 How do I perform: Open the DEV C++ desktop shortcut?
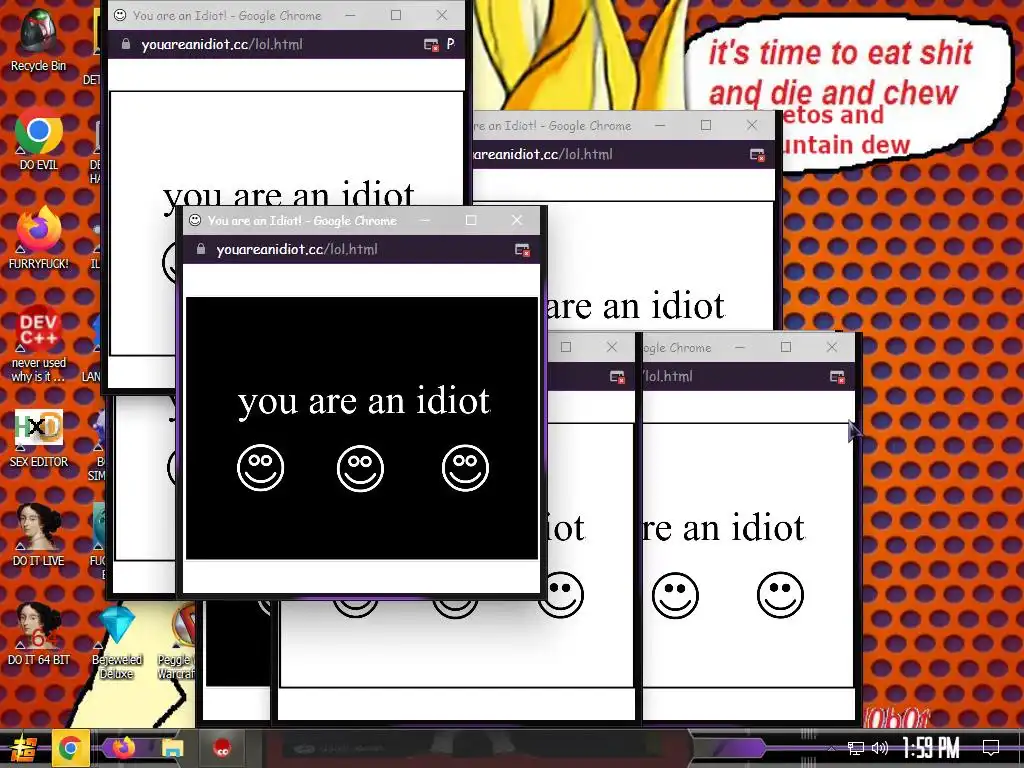(38, 344)
